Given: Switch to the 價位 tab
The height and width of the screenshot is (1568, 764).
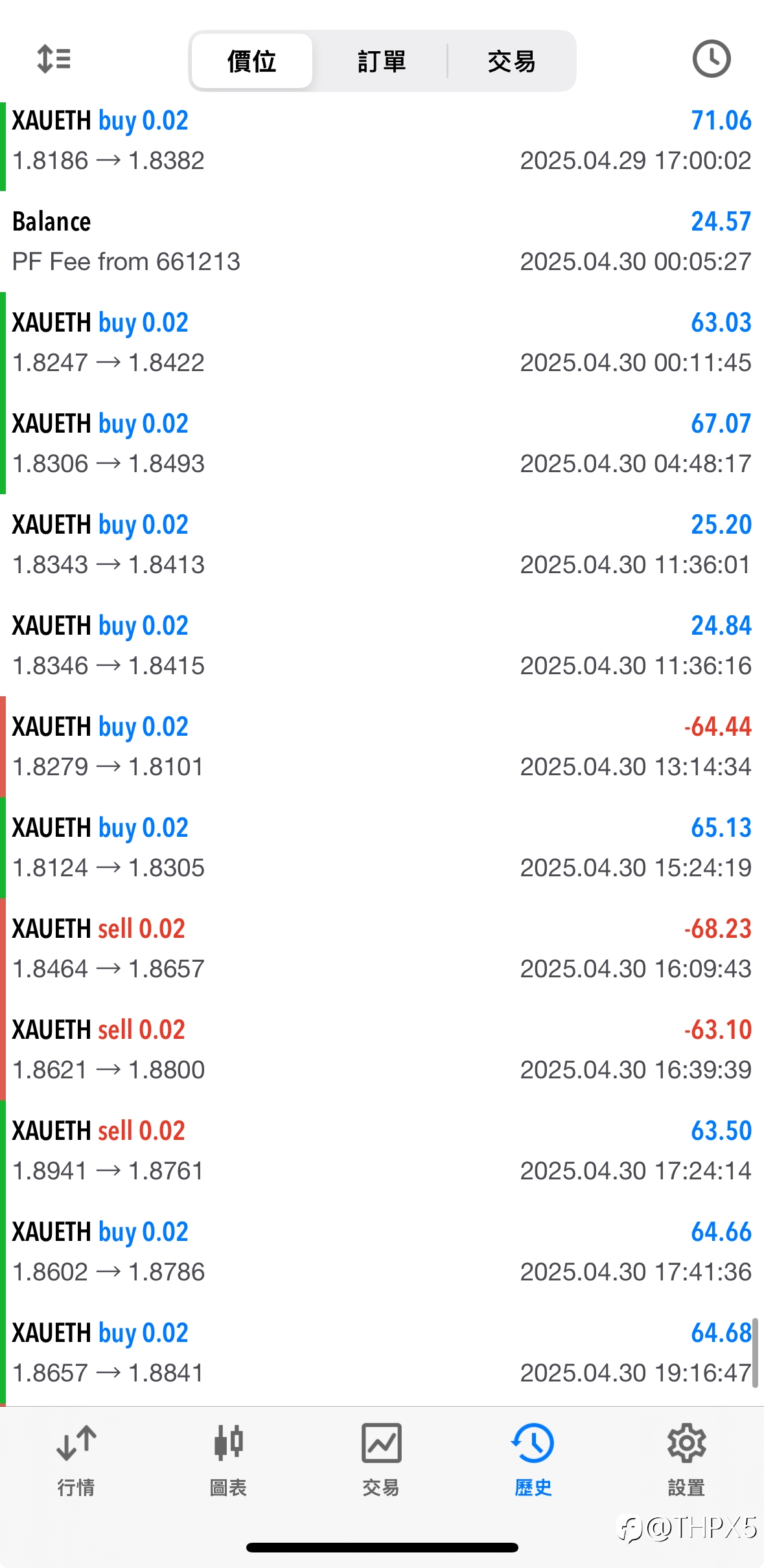Looking at the screenshot, I should 252,62.
